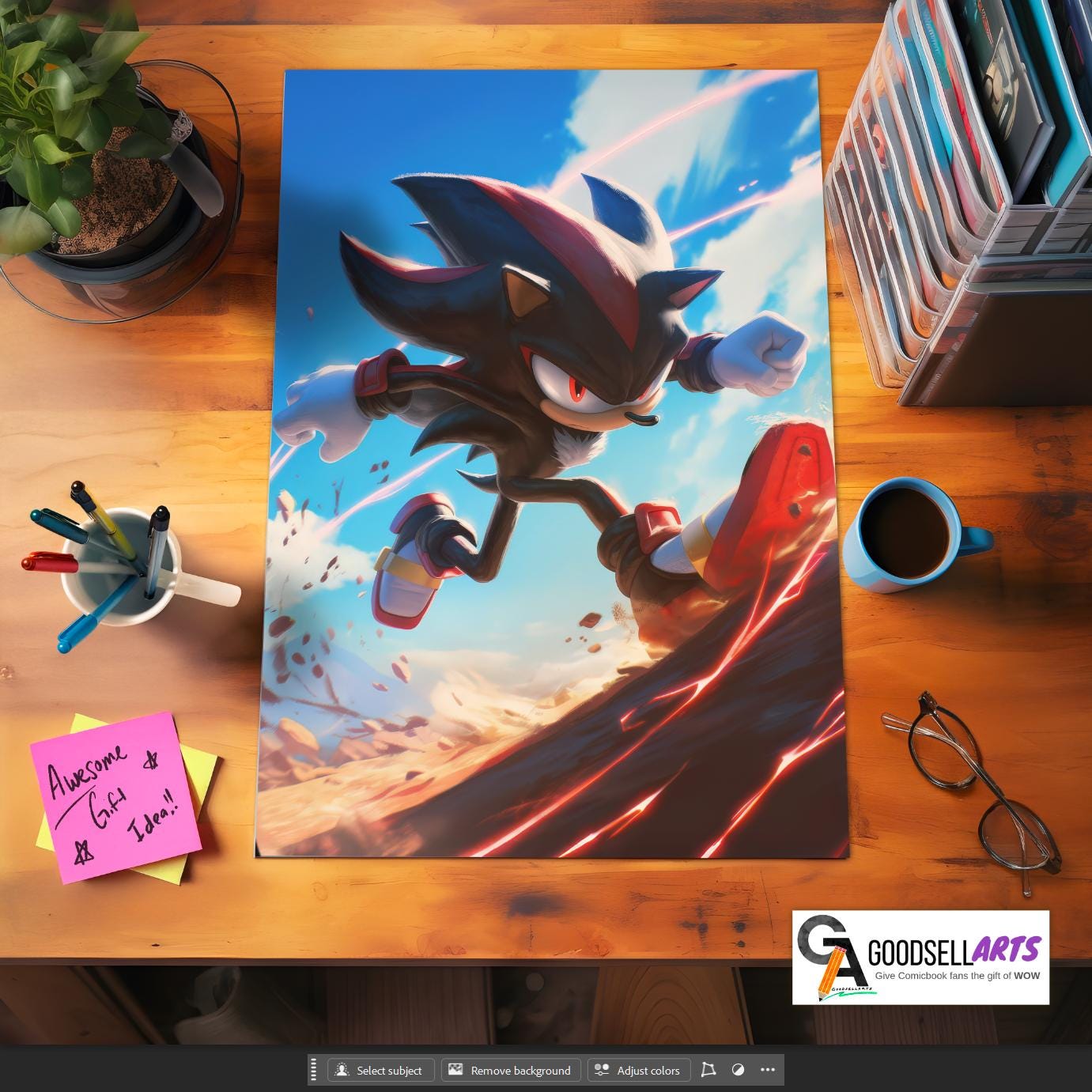Click the transform image icon

point(708,1070)
